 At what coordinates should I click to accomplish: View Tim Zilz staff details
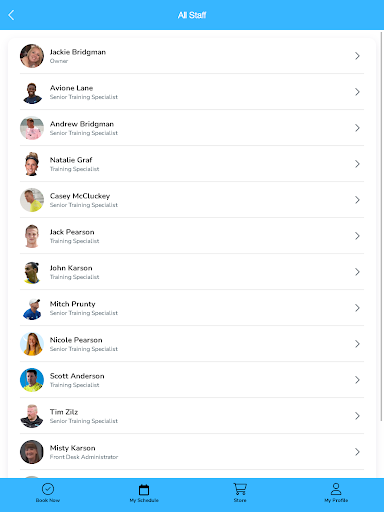(x=192, y=416)
